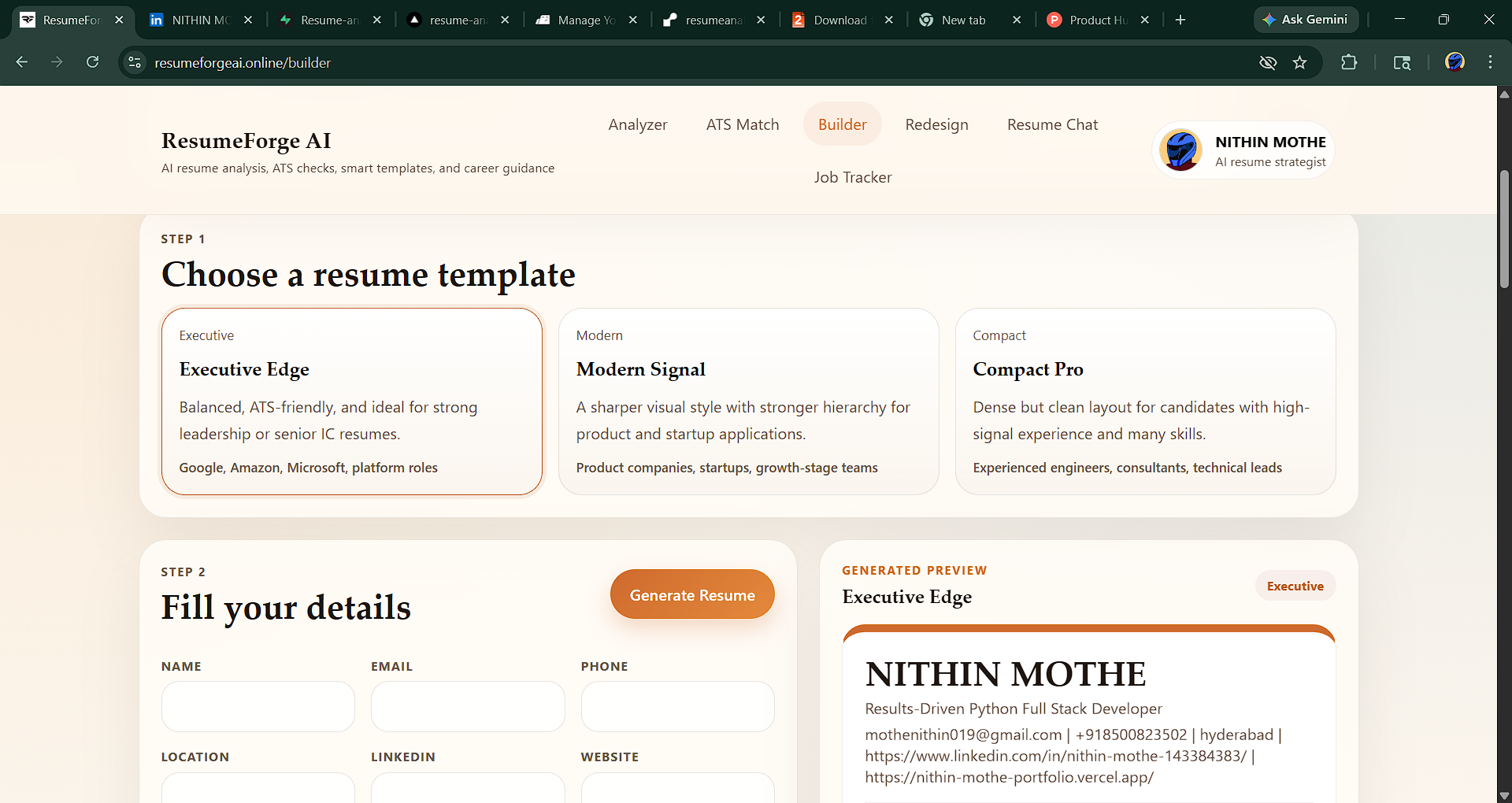Reload the ResumeForge builder page
The image size is (1512, 803).
pos(92,62)
